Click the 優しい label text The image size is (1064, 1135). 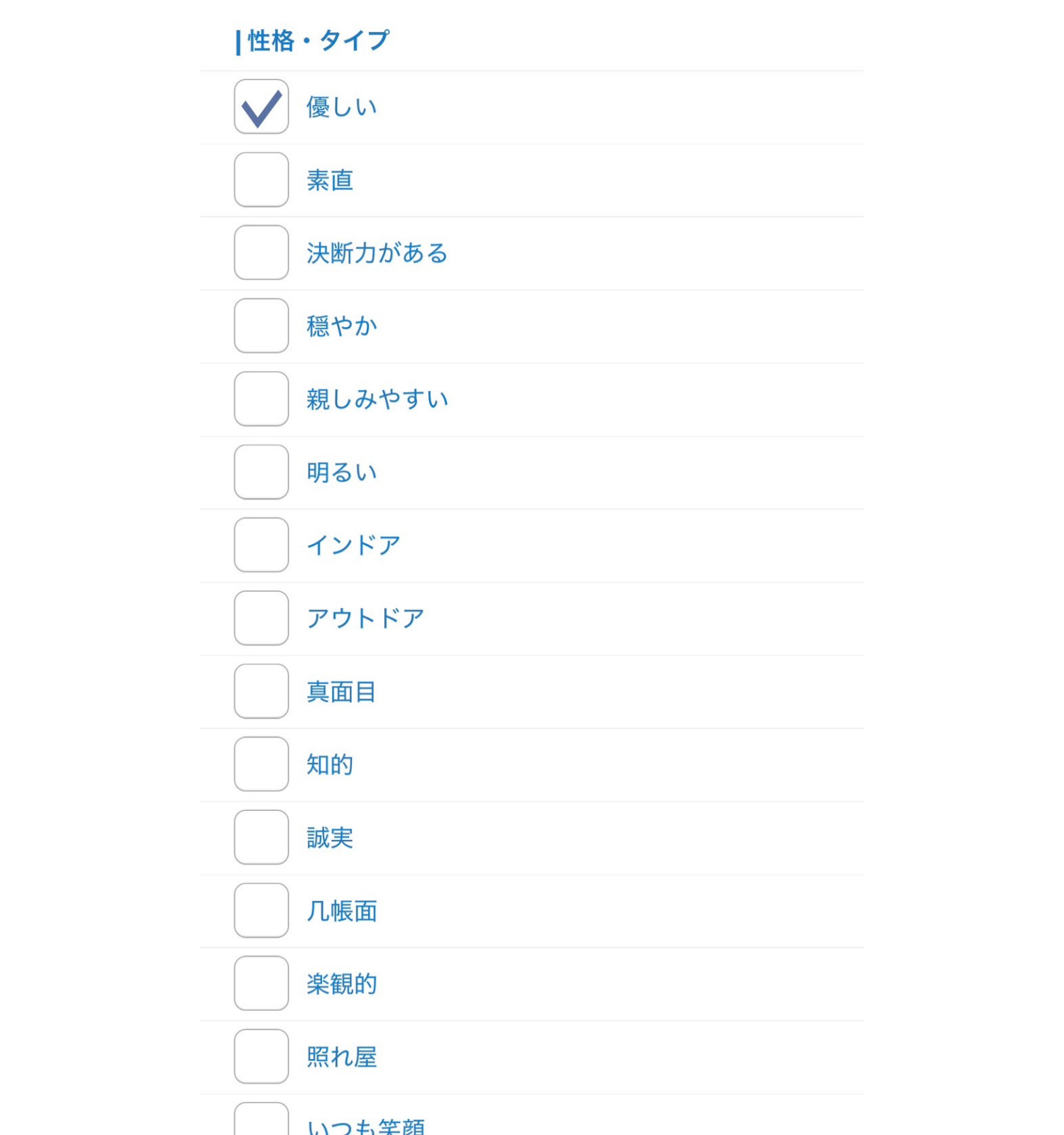point(341,107)
